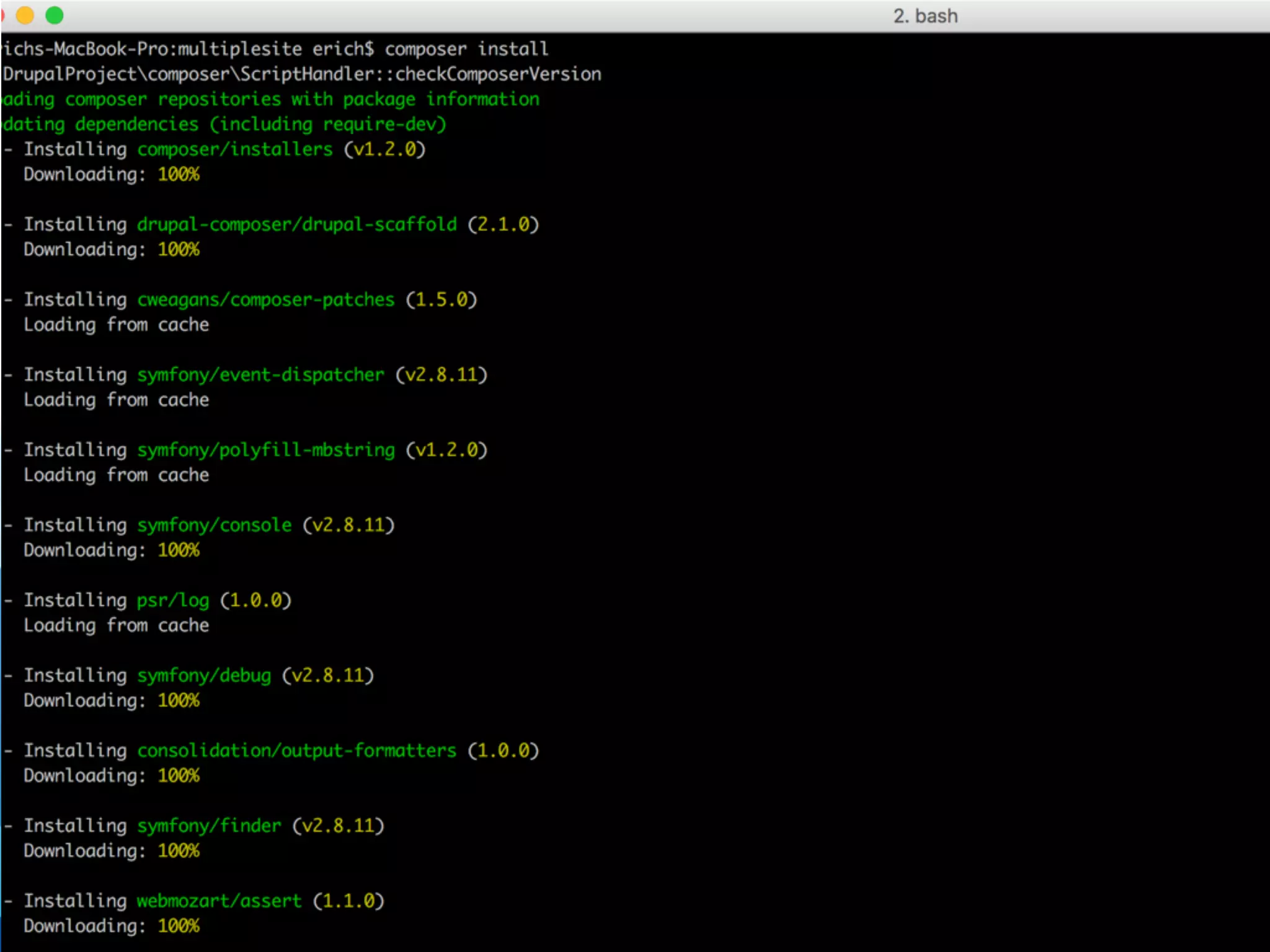Click '100%' download under drupal-scaffold

[x=179, y=250]
